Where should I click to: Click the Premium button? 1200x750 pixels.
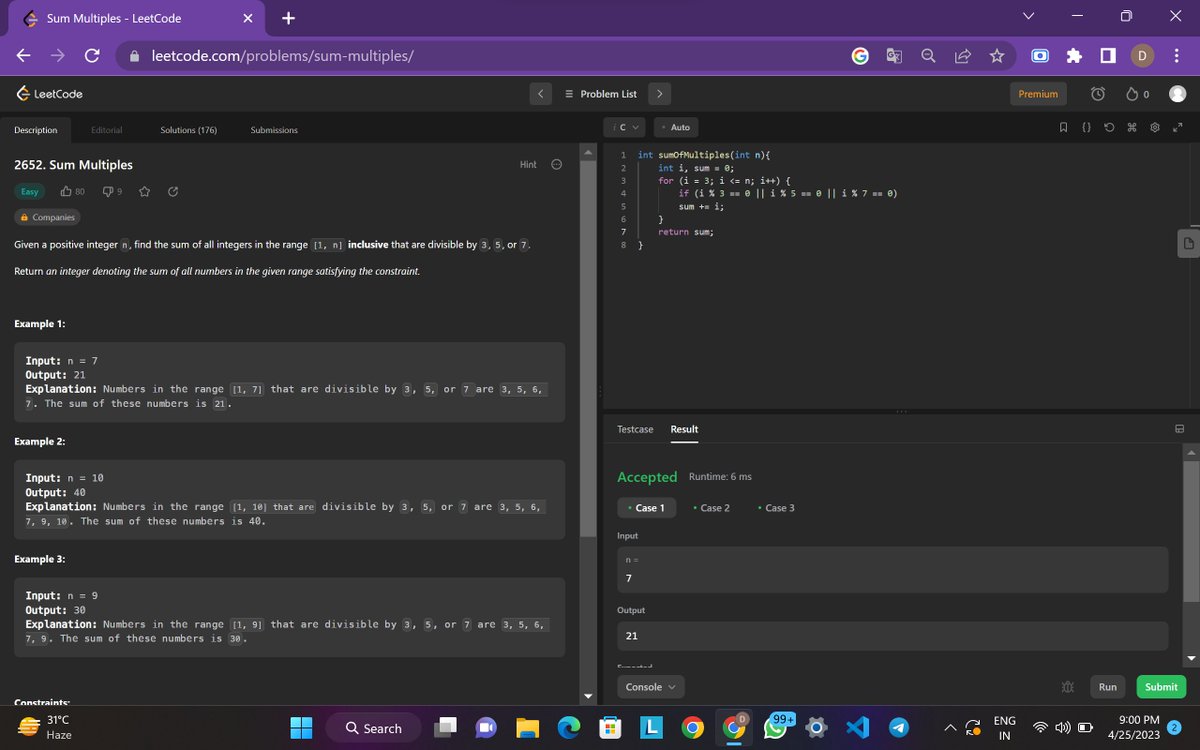pos(1038,94)
